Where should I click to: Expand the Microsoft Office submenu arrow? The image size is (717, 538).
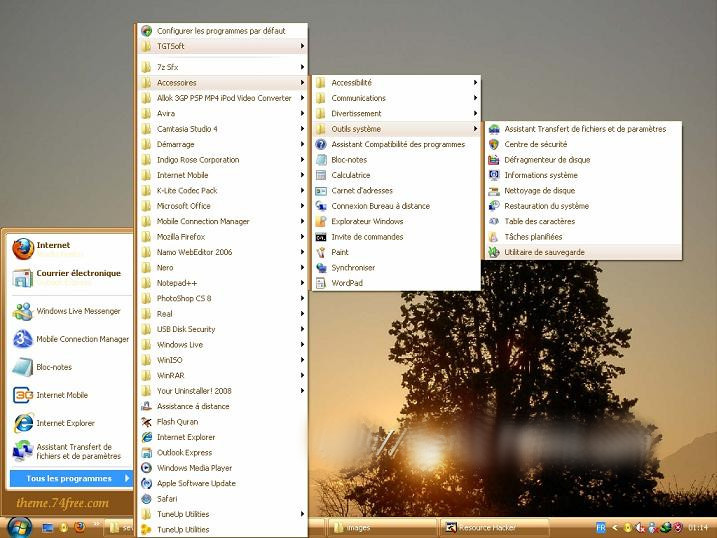(x=302, y=206)
